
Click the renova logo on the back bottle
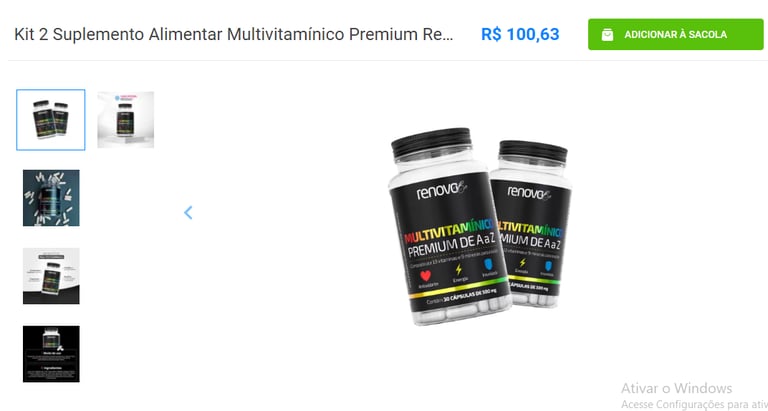click(529, 192)
